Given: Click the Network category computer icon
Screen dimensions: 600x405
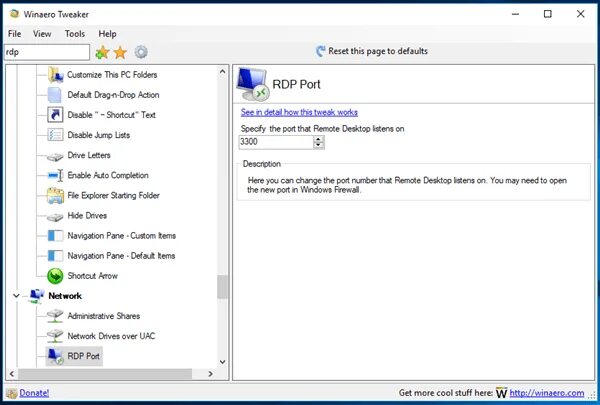Looking at the screenshot, I should tap(36, 296).
